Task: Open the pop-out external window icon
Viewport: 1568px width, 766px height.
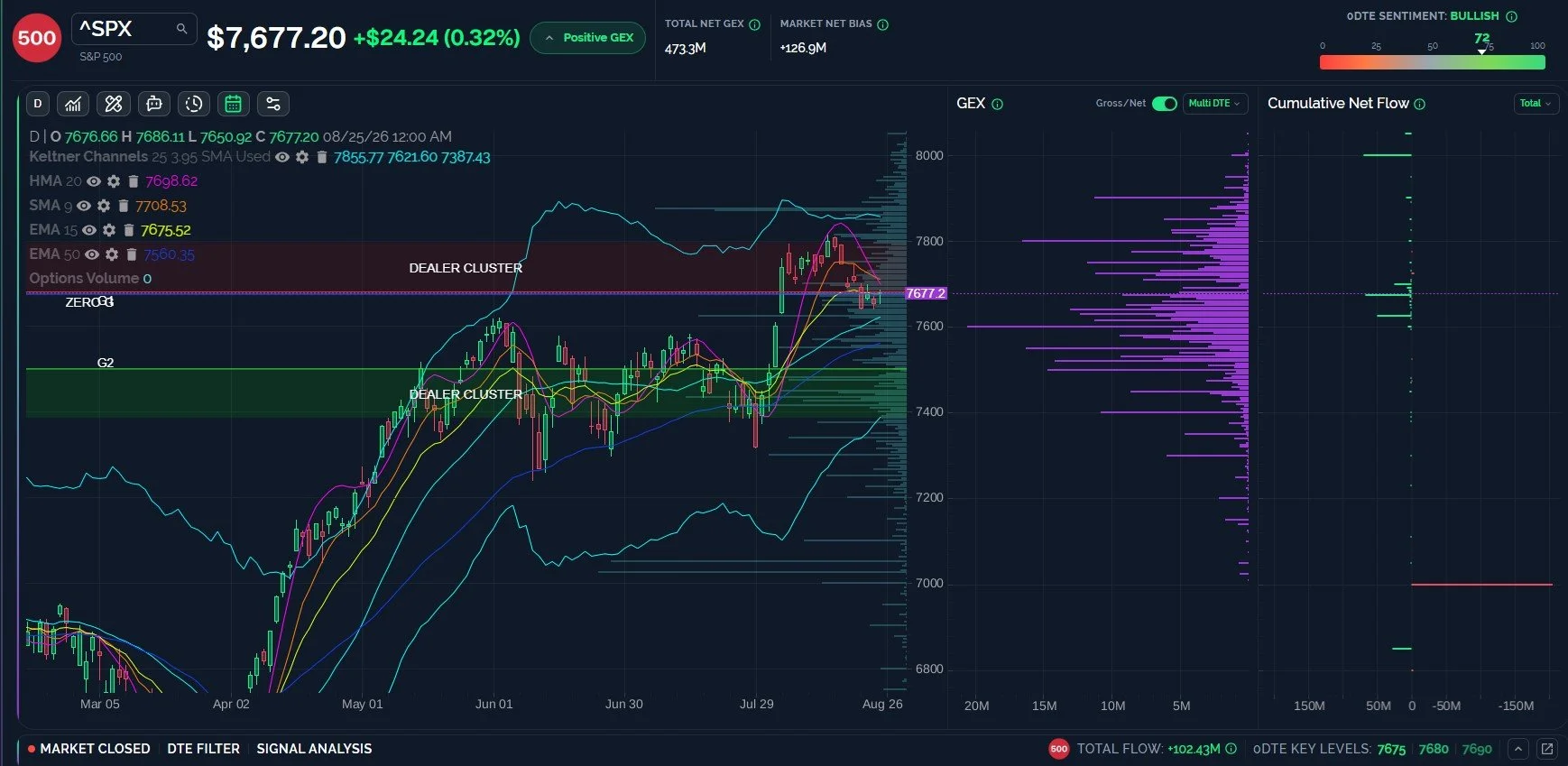Action: click(1547, 749)
